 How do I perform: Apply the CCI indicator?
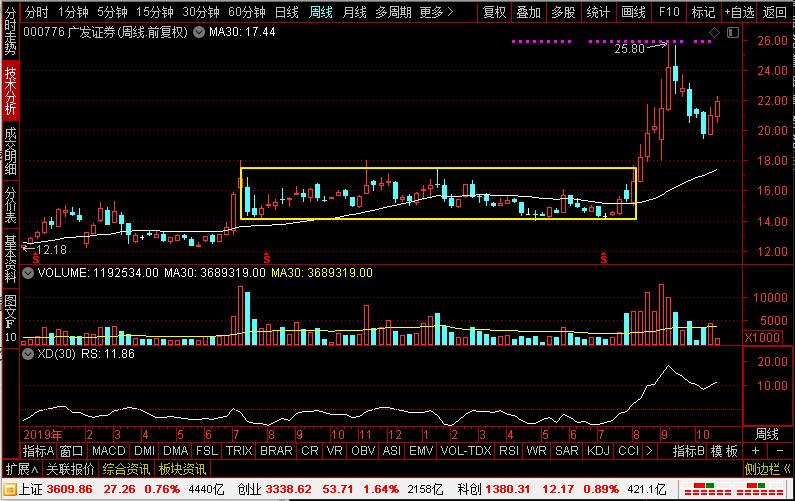629,451
